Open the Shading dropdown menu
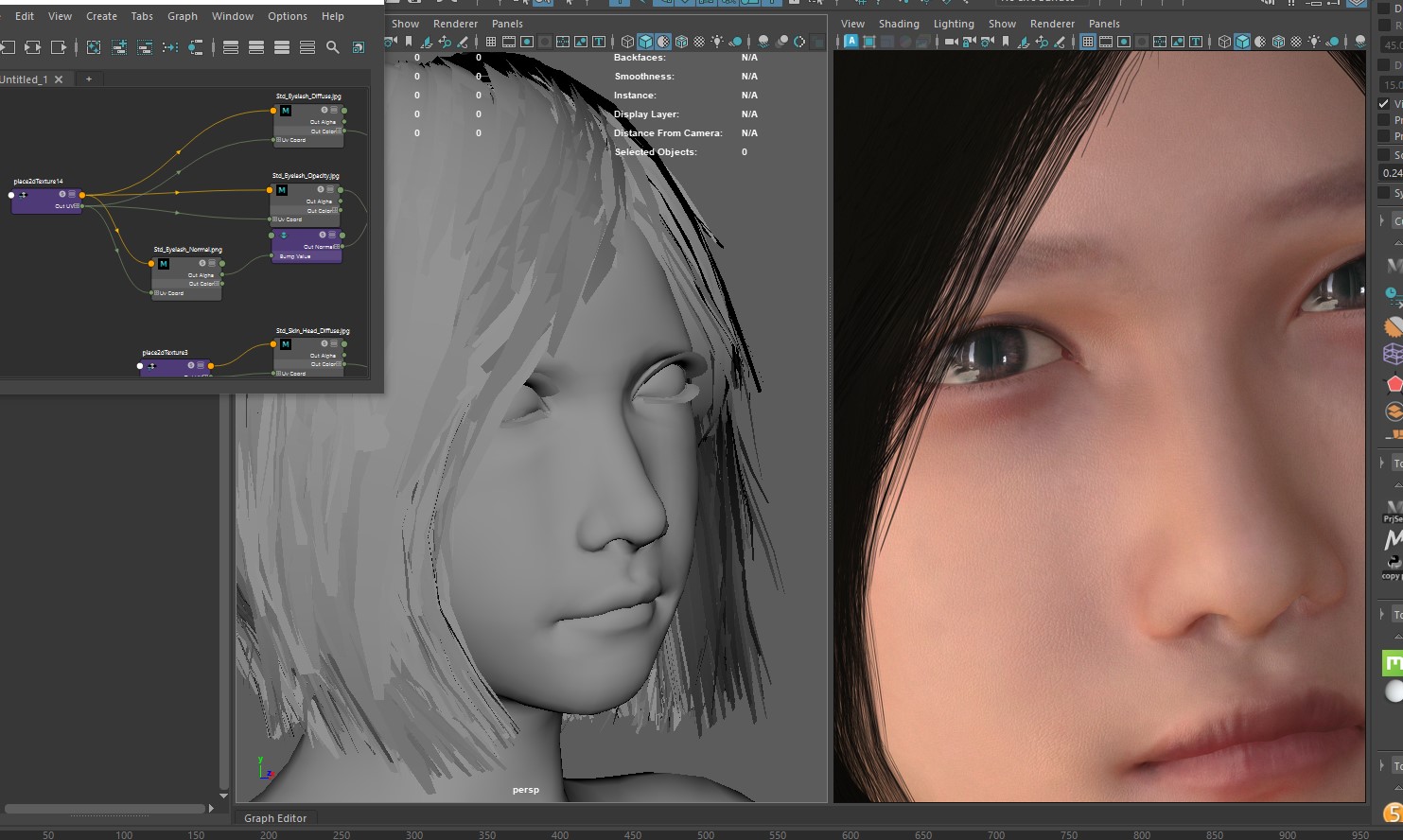 (x=898, y=24)
